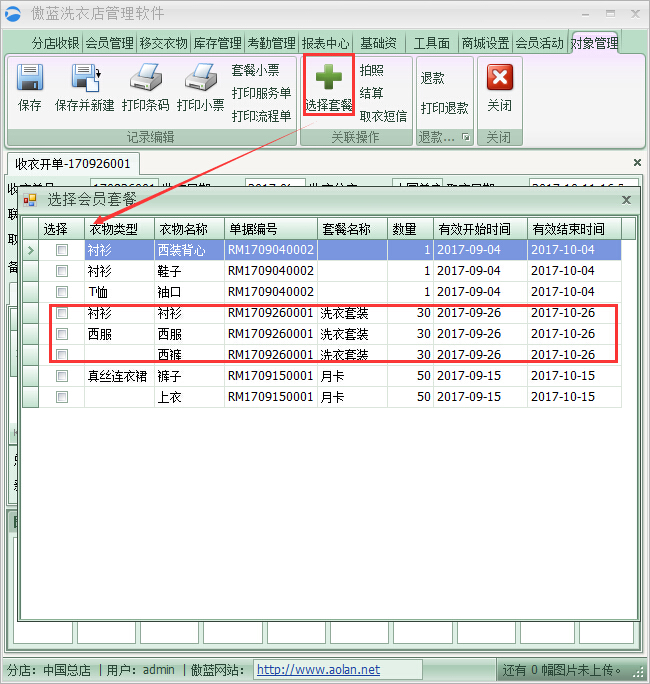This screenshot has width=650, height=684.
Task: Click the 保存 (Save) icon
Action: pyautogui.click(x=30, y=78)
